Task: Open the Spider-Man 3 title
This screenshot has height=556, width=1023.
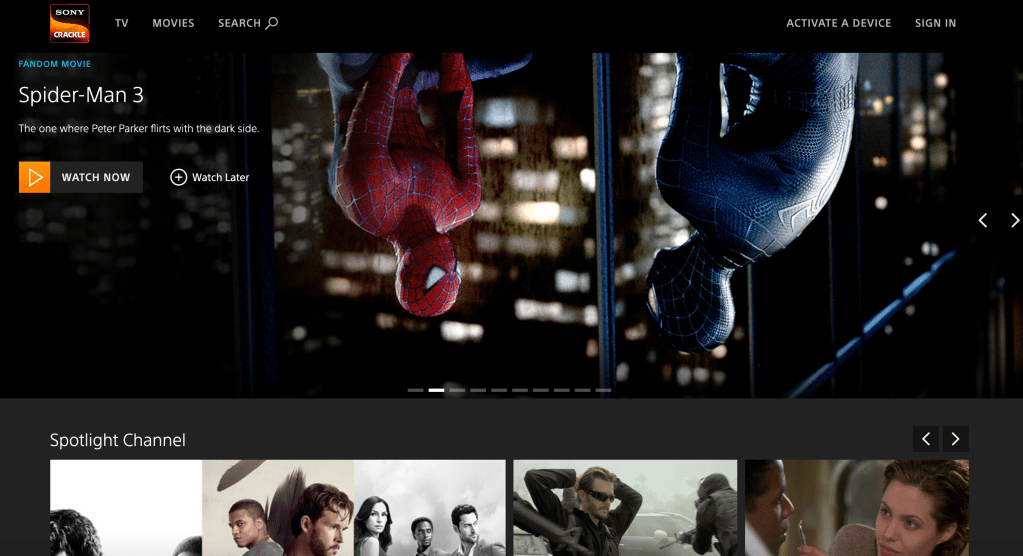Action: pyautogui.click(x=81, y=95)
